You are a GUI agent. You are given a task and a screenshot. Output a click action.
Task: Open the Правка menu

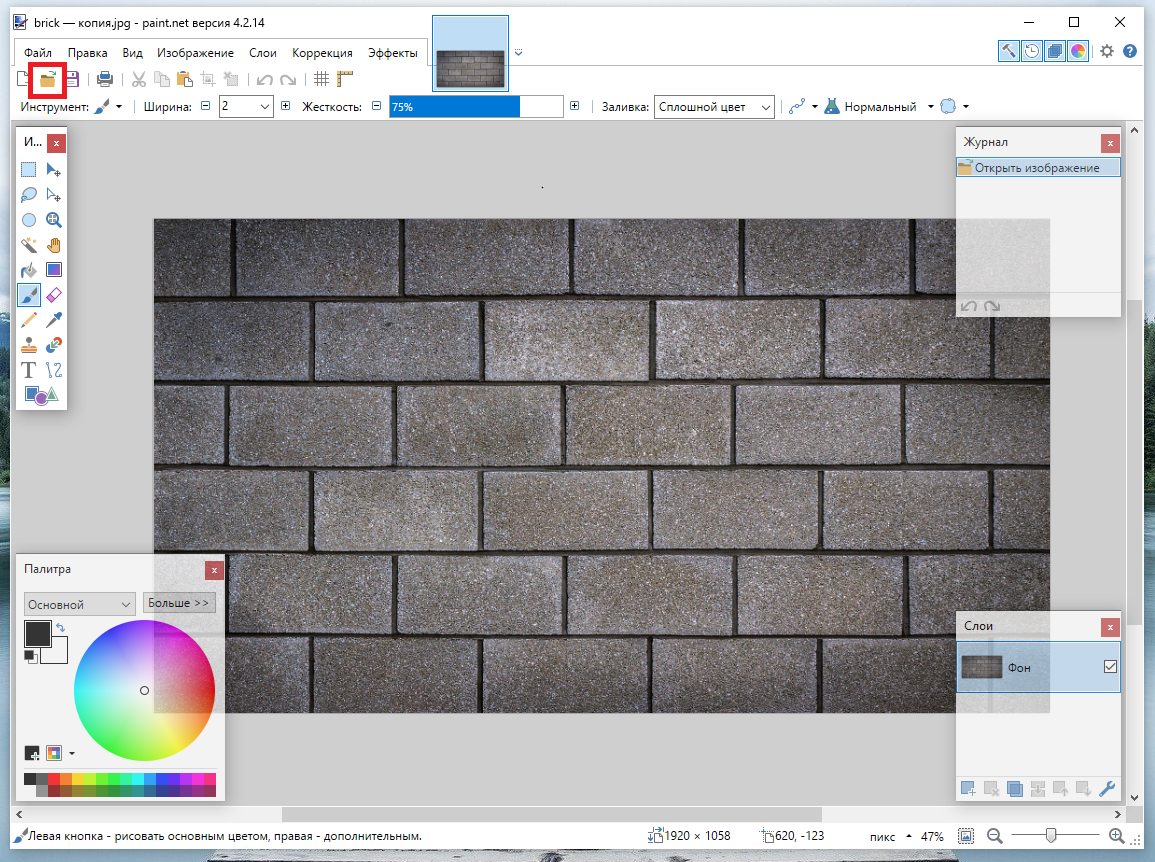[x=88, y=53]
